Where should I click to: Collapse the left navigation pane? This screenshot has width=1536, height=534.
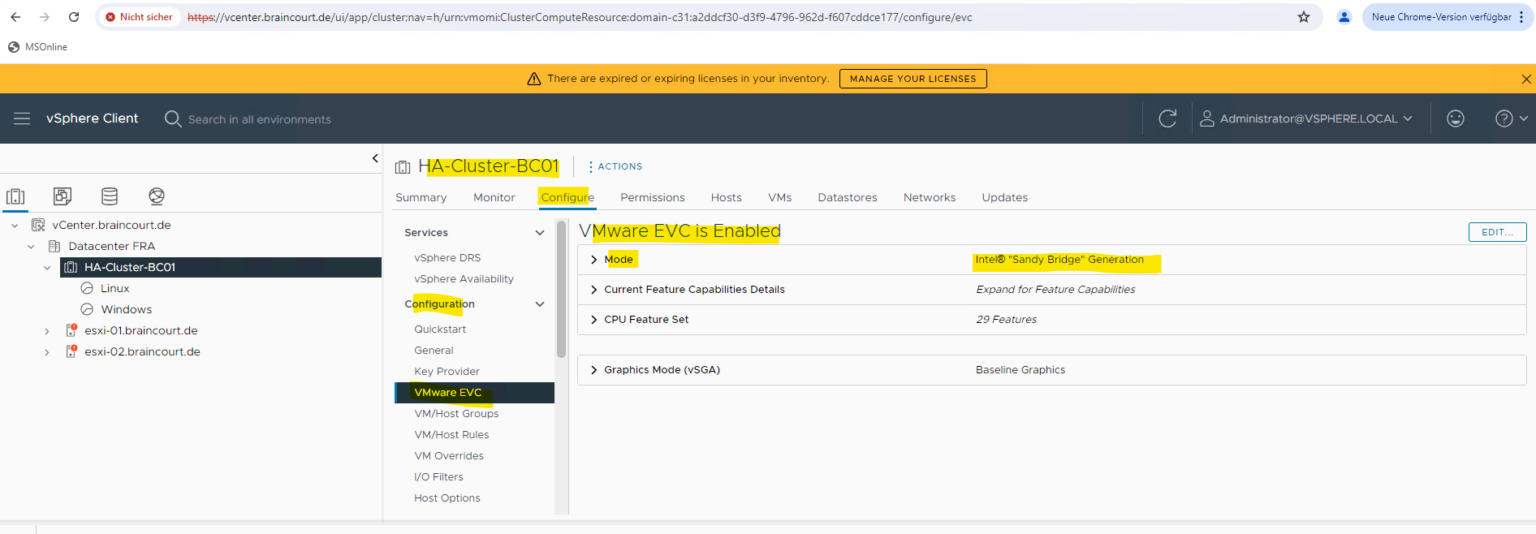(375, 158)
